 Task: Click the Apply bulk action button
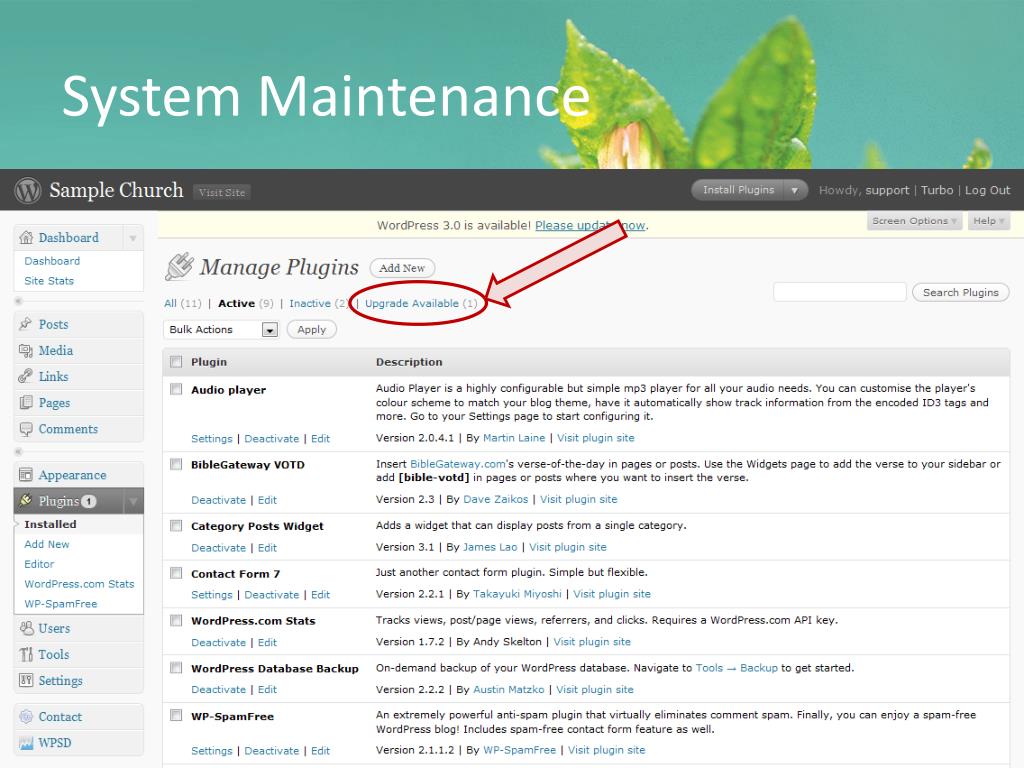click(x=312, y=330)
